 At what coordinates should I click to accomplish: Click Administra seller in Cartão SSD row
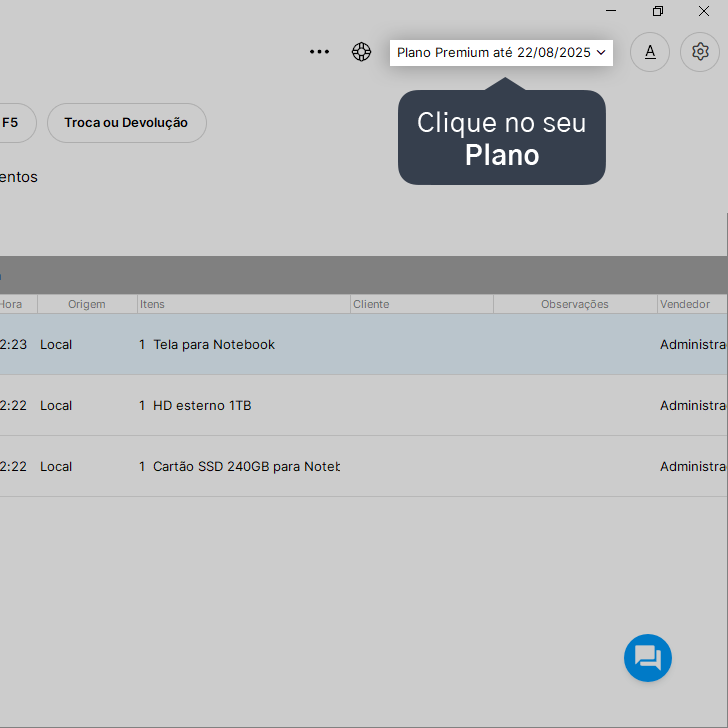tap(693, 466)
